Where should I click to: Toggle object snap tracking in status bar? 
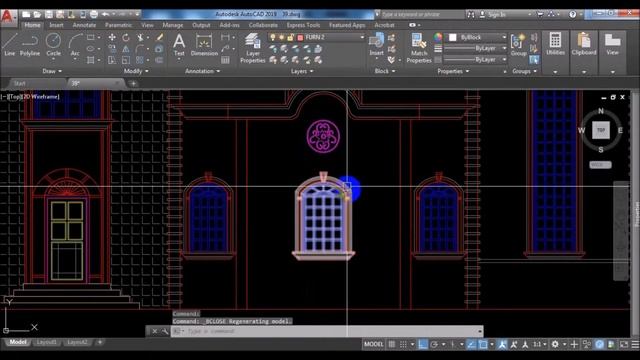click(471, 344)
